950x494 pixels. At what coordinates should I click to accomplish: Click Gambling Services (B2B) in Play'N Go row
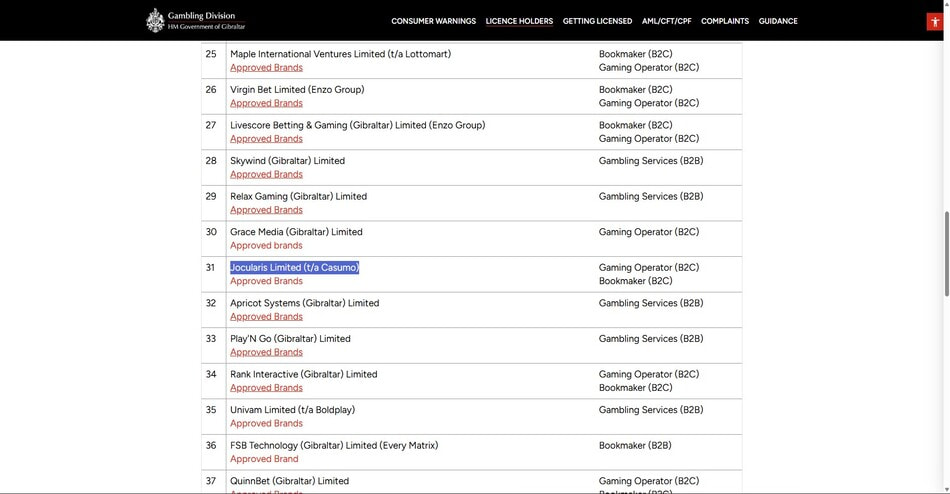pyautogui.click(x=651, y=339)
